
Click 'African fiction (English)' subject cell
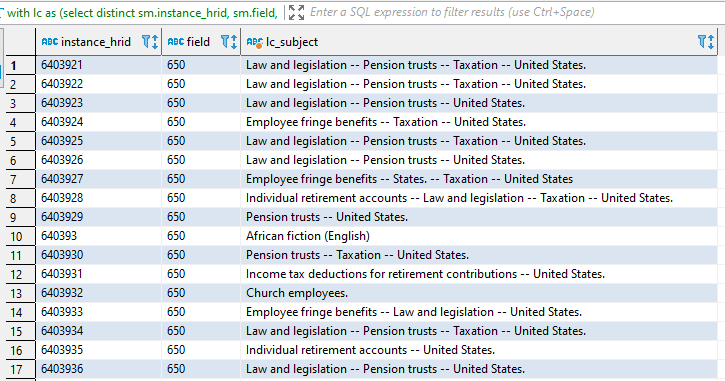[x=479, y=236]
